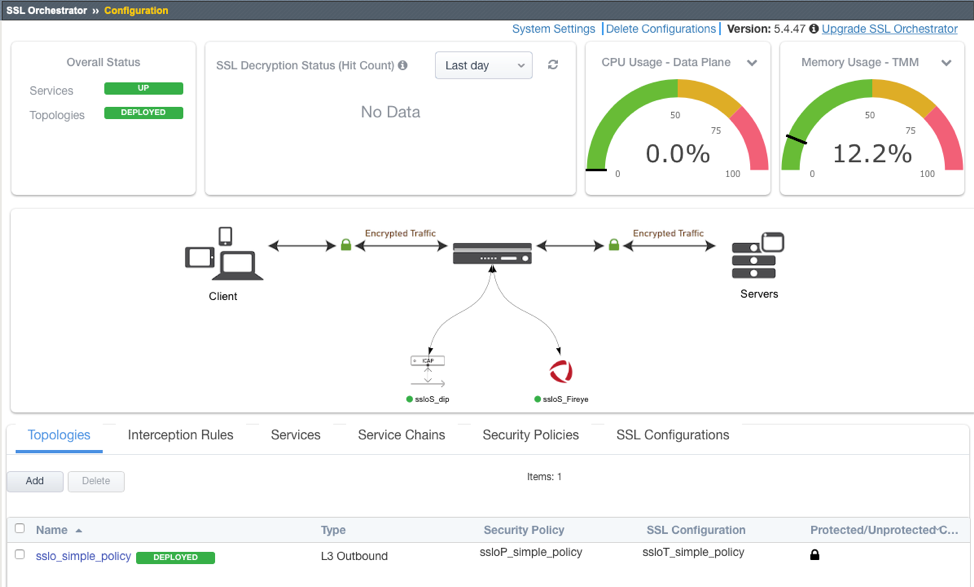Click the Delete topology button

pyautogui.click(x=96, y=481)
